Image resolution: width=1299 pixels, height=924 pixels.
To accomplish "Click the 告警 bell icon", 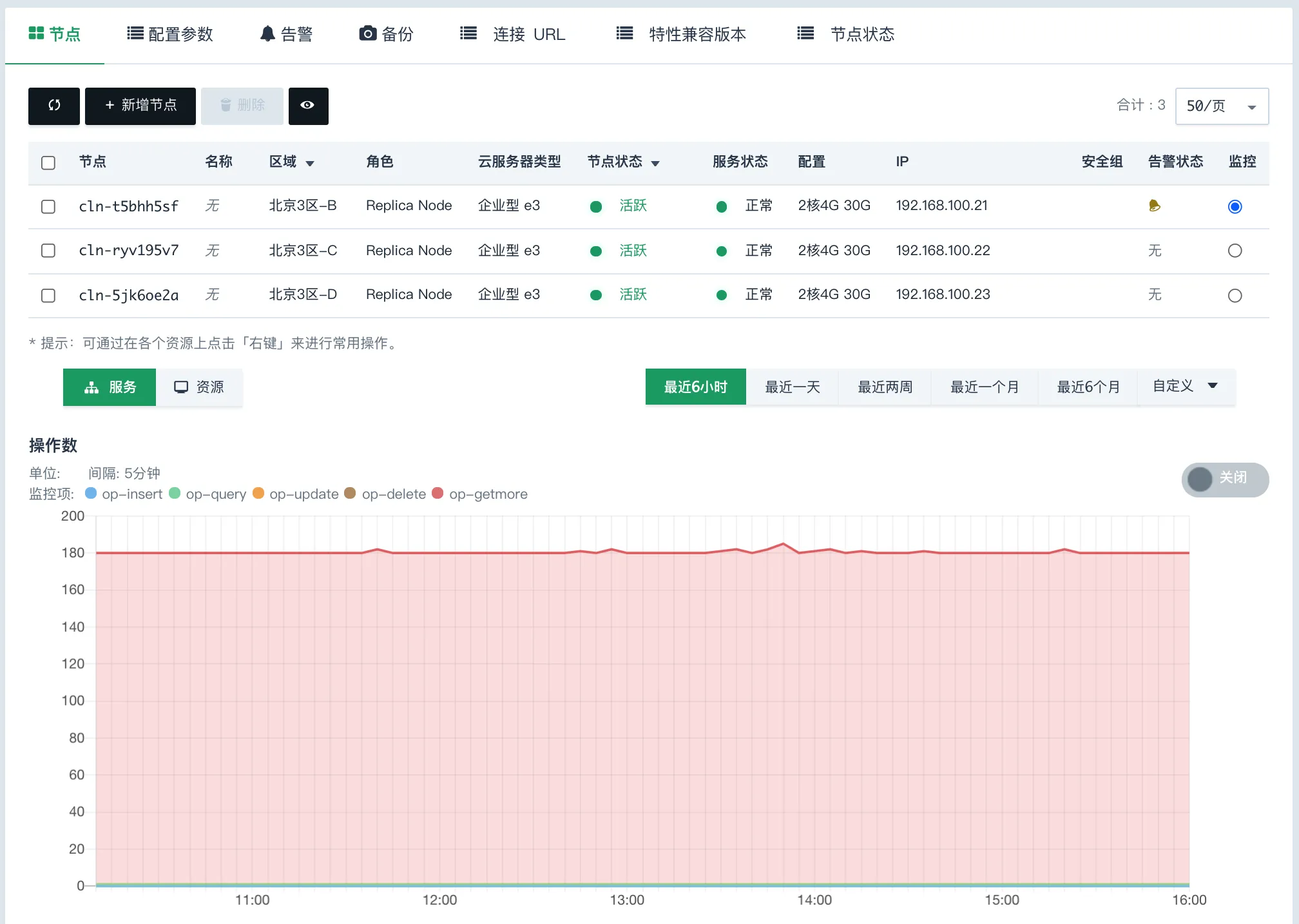I will pyautogui.click(x=267, y=34).
